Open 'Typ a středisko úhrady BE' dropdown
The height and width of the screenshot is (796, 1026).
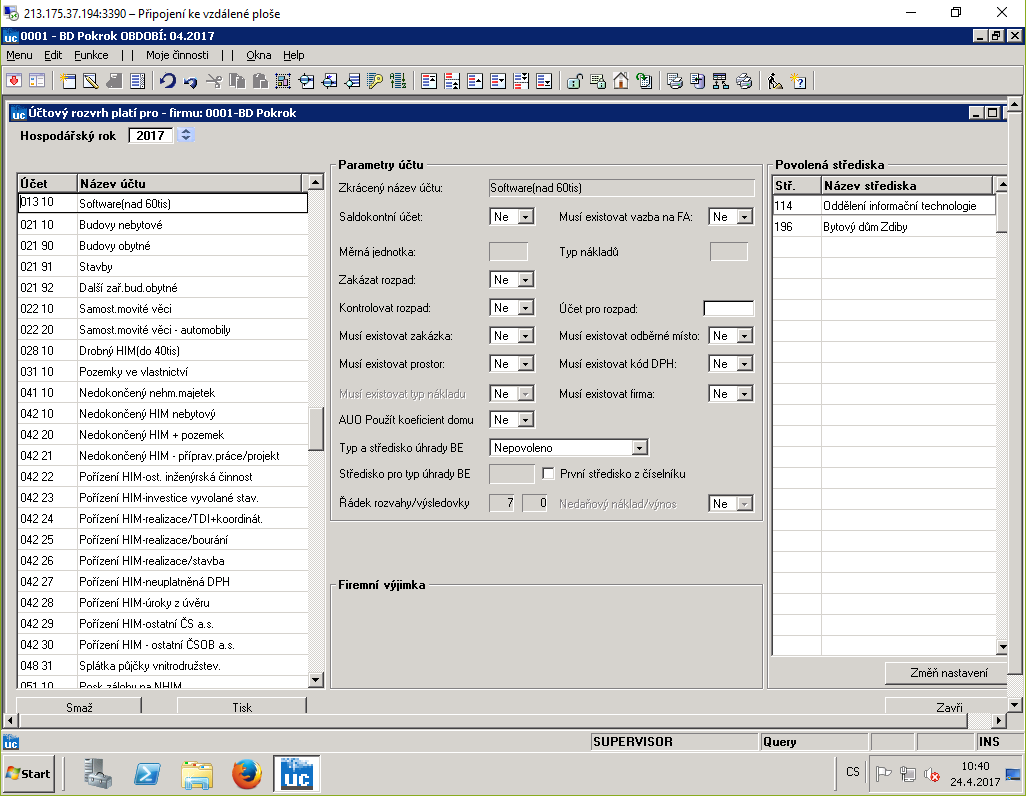point(640,448)
